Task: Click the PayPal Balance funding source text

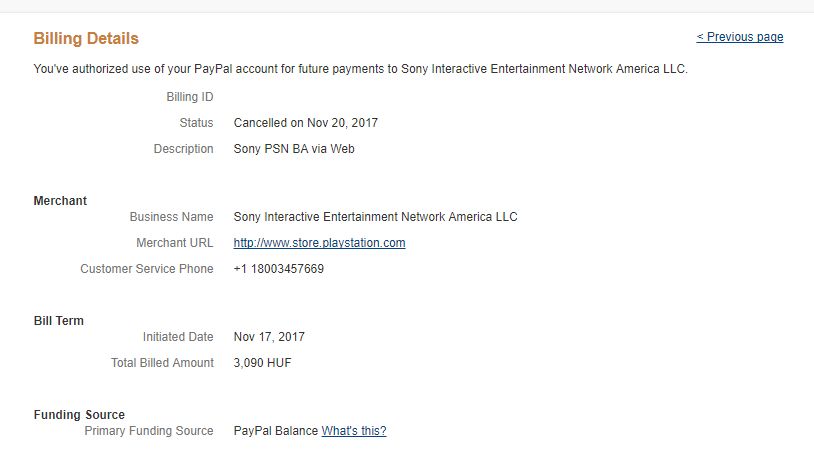Action: coord(275,431)
